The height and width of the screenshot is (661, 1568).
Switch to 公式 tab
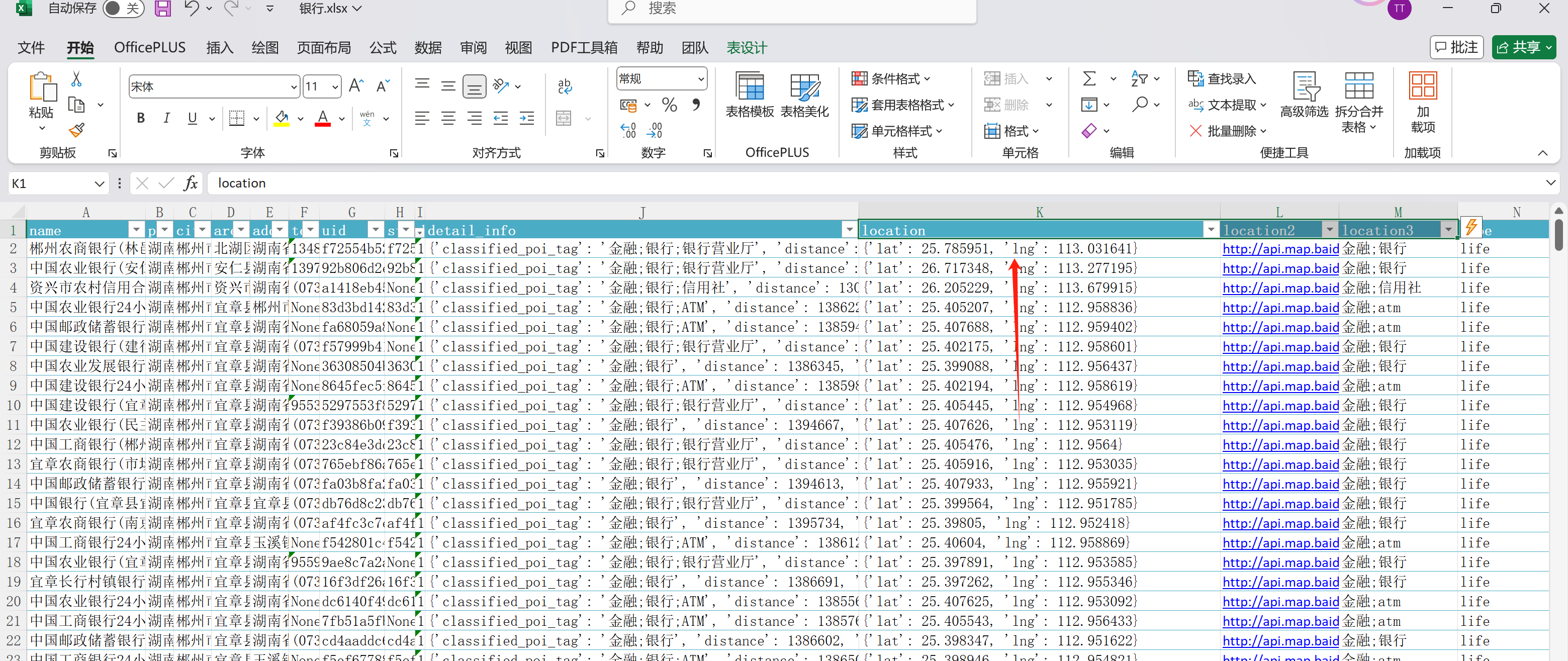tap(383, 47)
